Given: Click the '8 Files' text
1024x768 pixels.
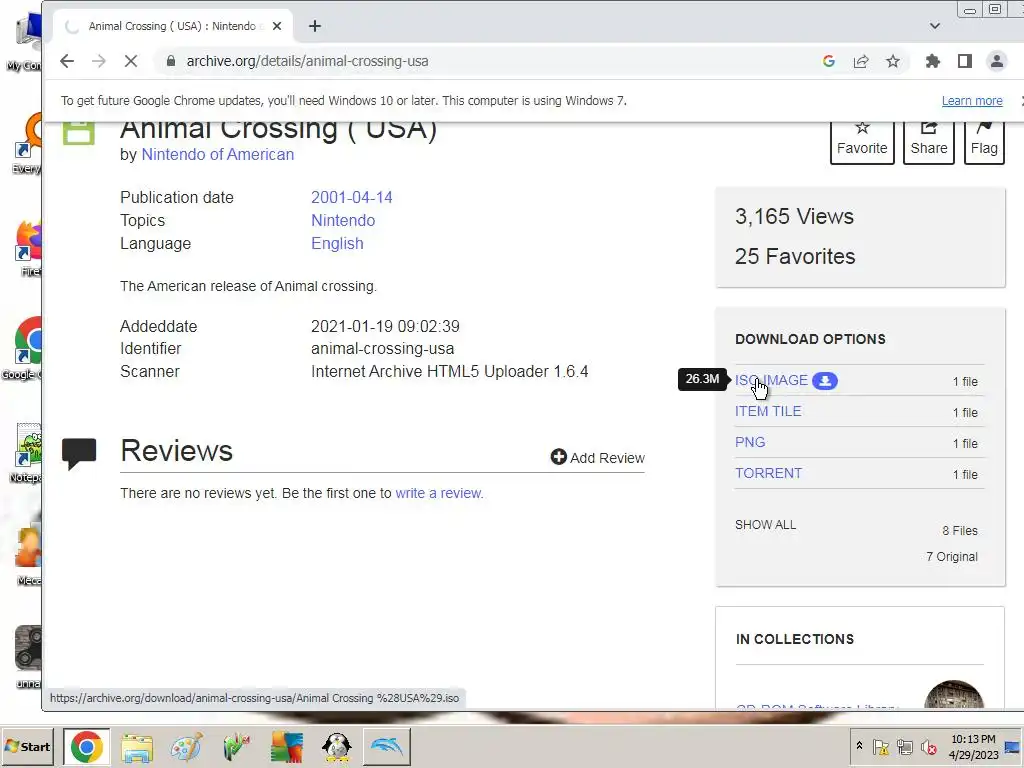Looking at the screenshot, I should coord(959,531).
